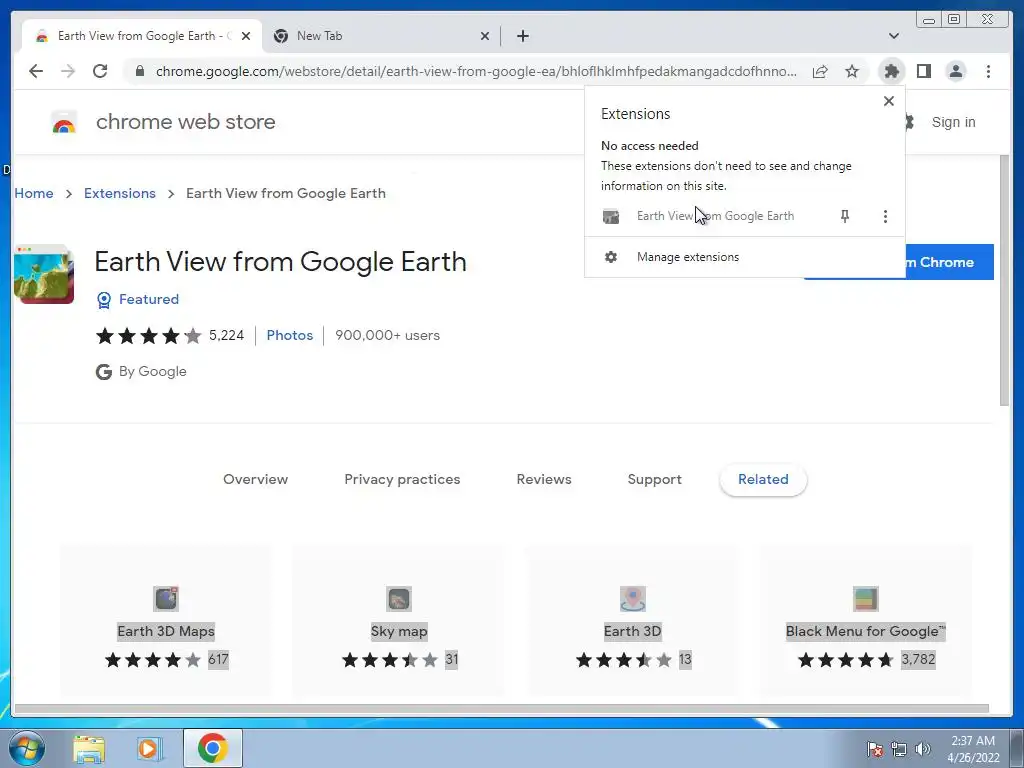Open a new tab with the plus button
This screenshot has width=1024, height=768.
pyautogui.click(x=522, y=36)
